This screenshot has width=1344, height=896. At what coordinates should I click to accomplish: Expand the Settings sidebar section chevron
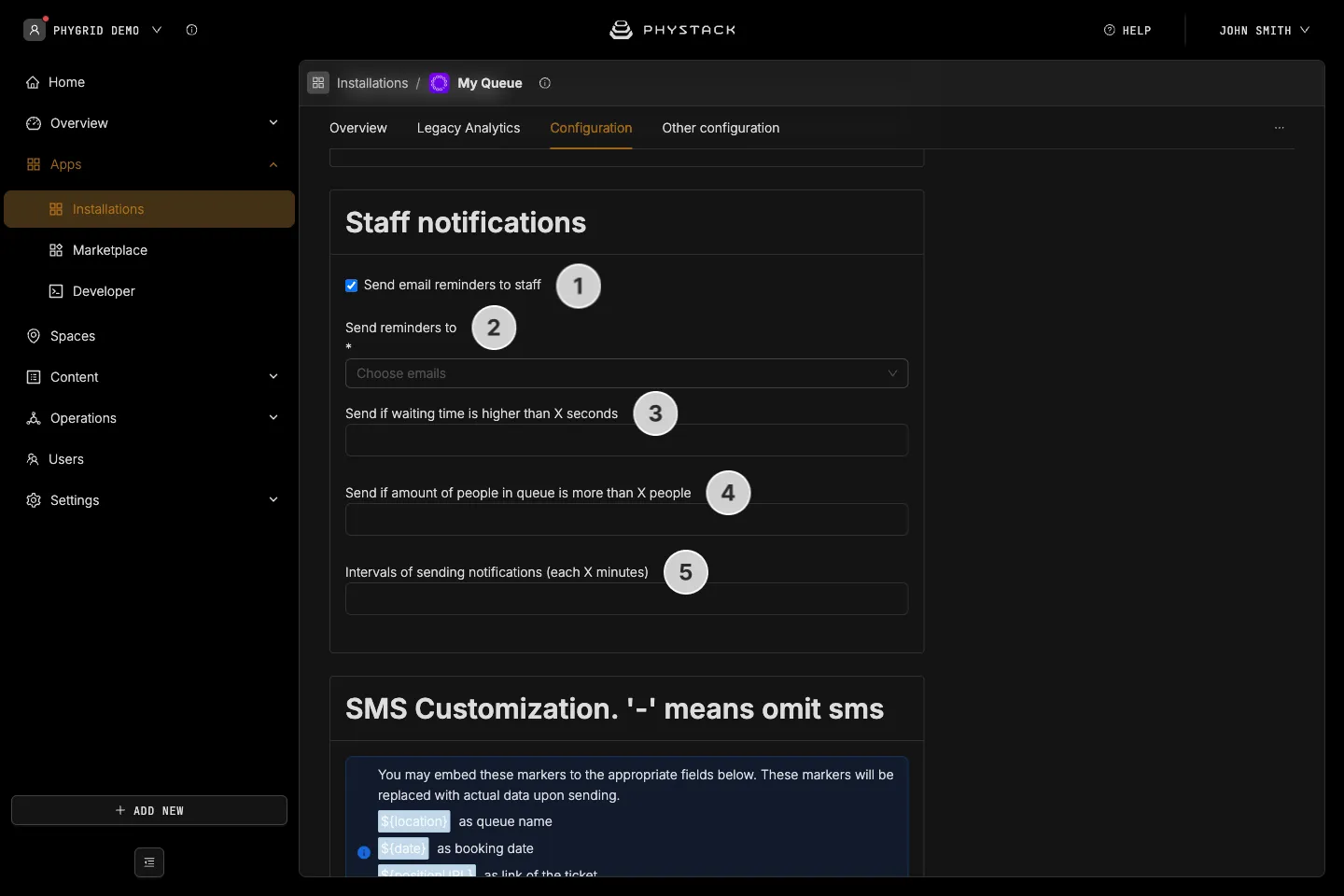click(273, 500)
